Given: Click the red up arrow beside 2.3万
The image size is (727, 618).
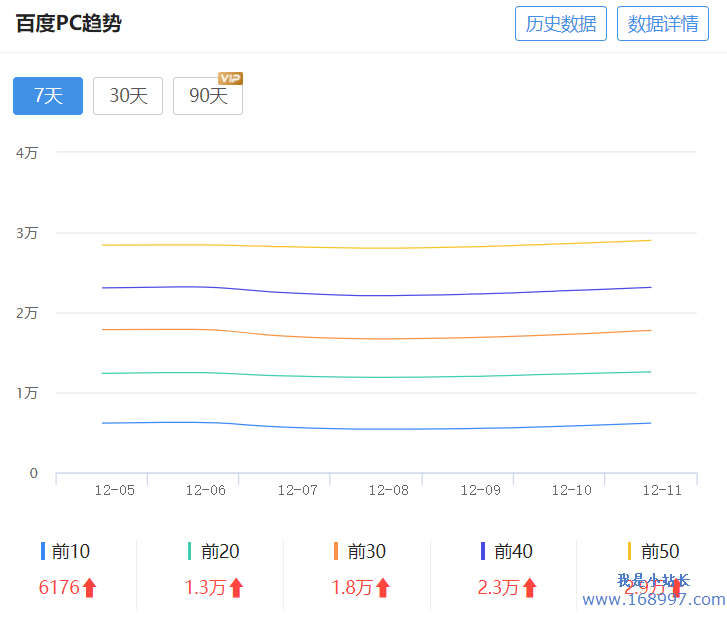Looking at the screenshot, I should tap(529, 587).
